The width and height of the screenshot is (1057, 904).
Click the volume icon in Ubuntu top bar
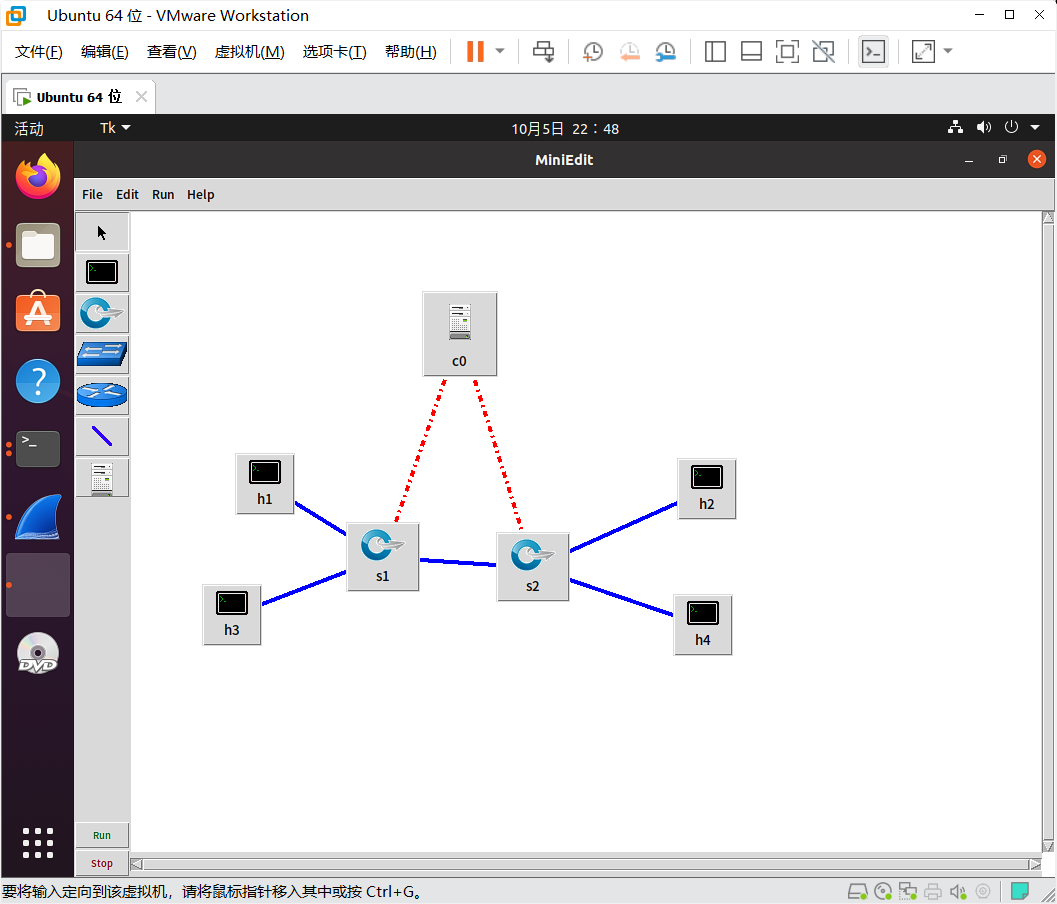point(984,127)
